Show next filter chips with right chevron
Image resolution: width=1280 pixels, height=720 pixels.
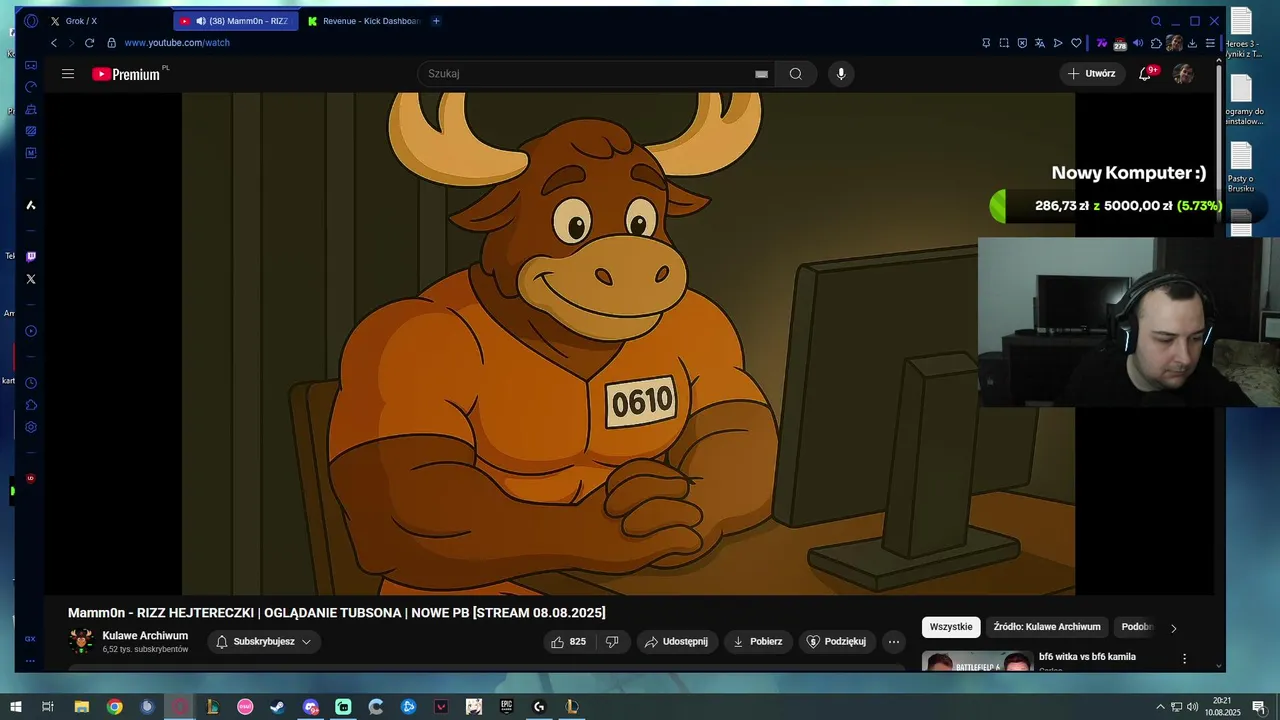(x=1174, y=628)
